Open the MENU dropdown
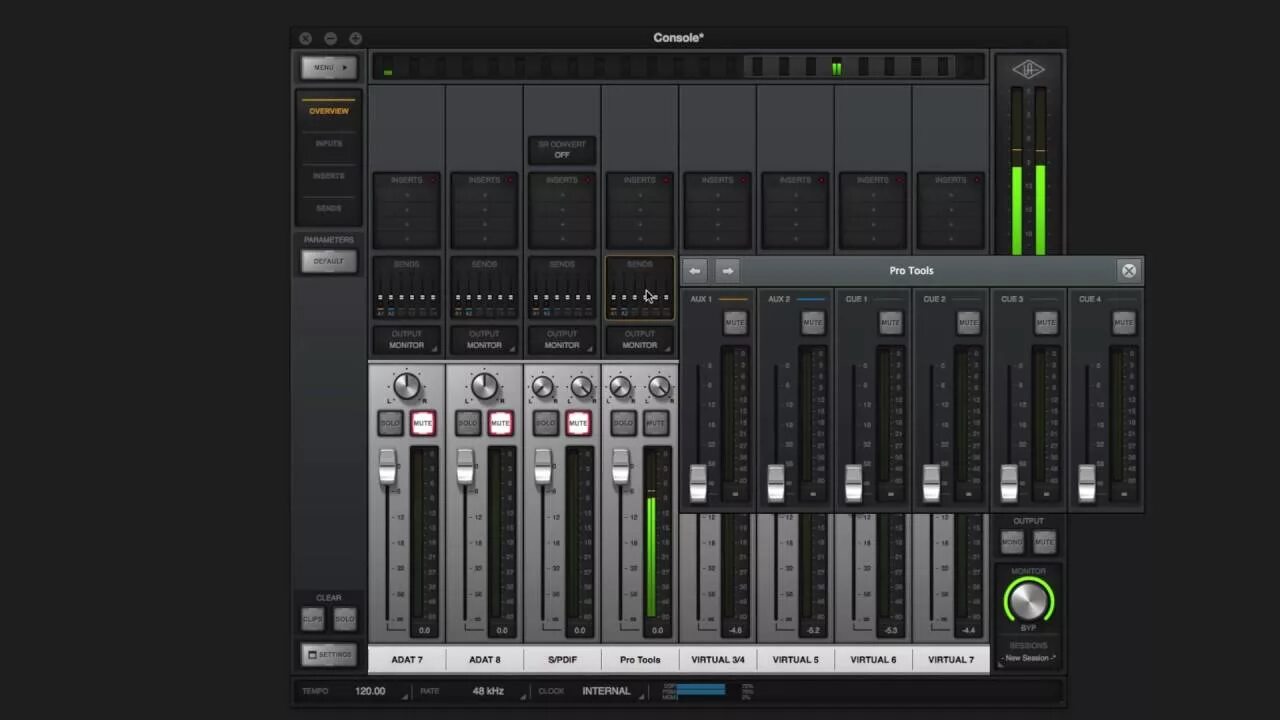The image size is (1280, 720). point(329,68)
